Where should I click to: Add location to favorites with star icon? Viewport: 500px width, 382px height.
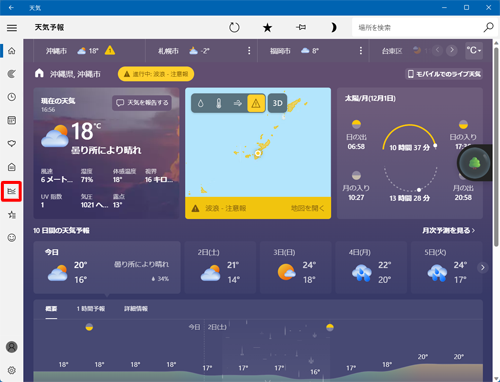[x=267, y=28]
